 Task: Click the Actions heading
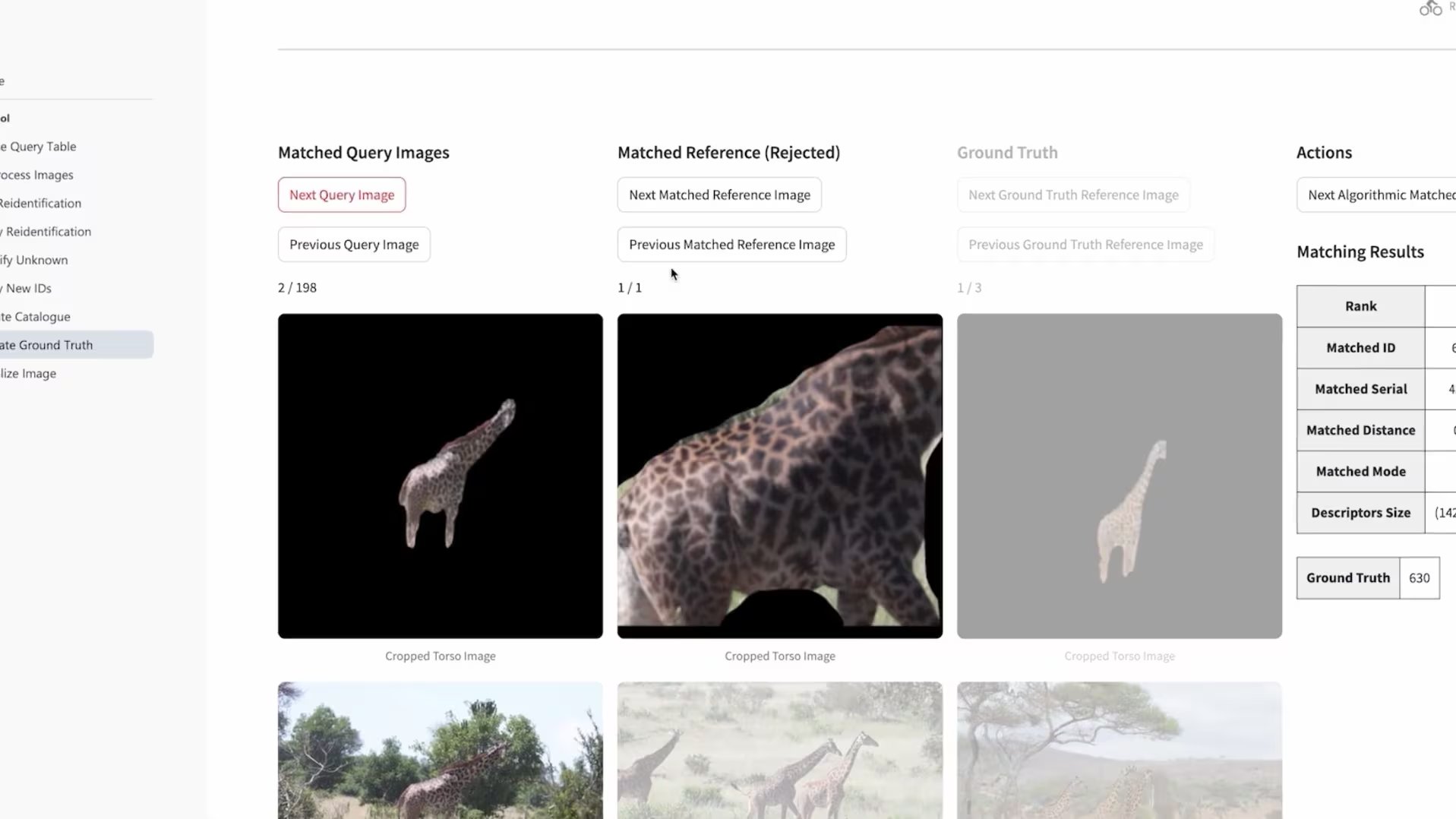click(1324, 153)
